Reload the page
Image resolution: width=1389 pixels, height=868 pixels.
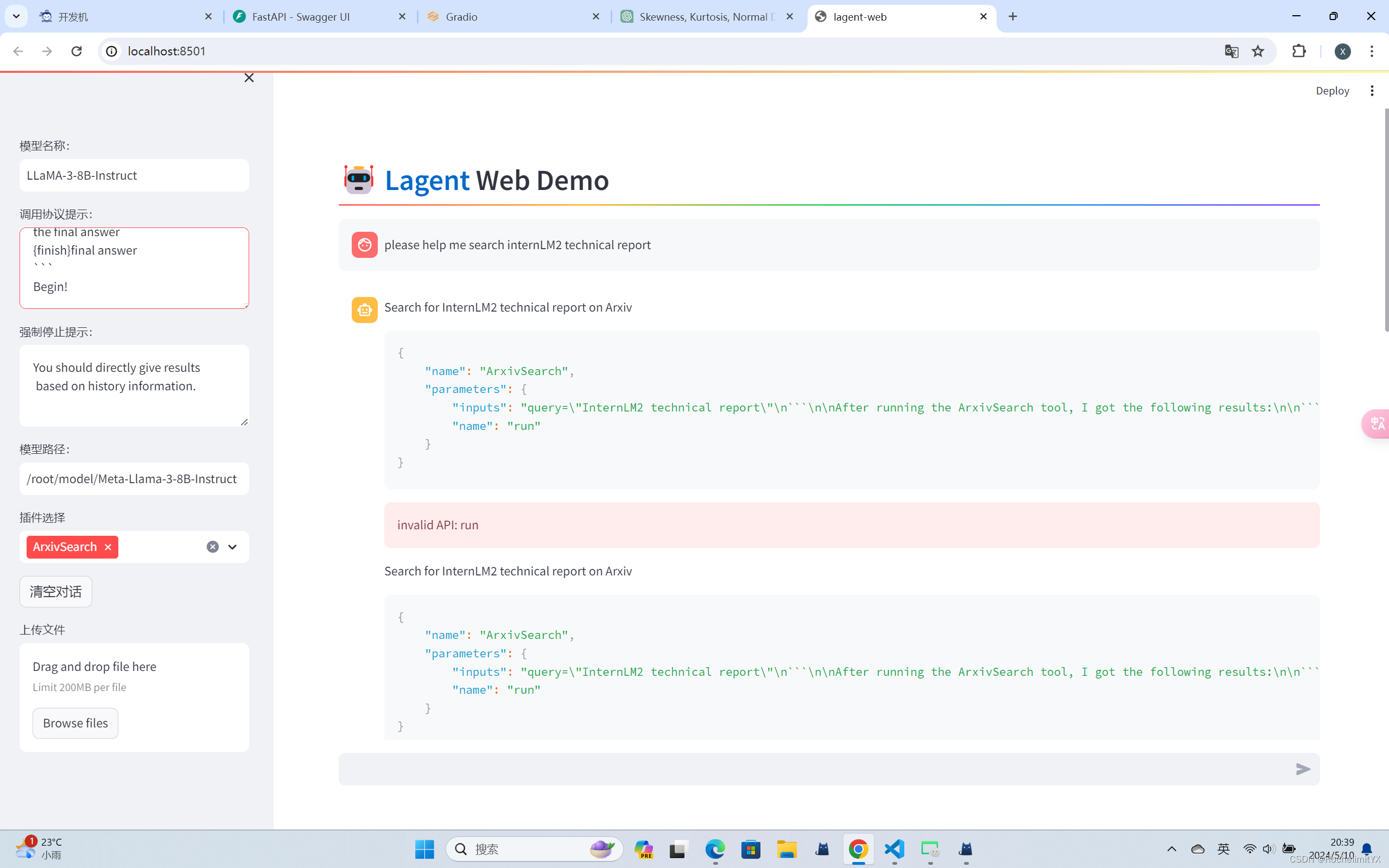(x=77, y=51)
